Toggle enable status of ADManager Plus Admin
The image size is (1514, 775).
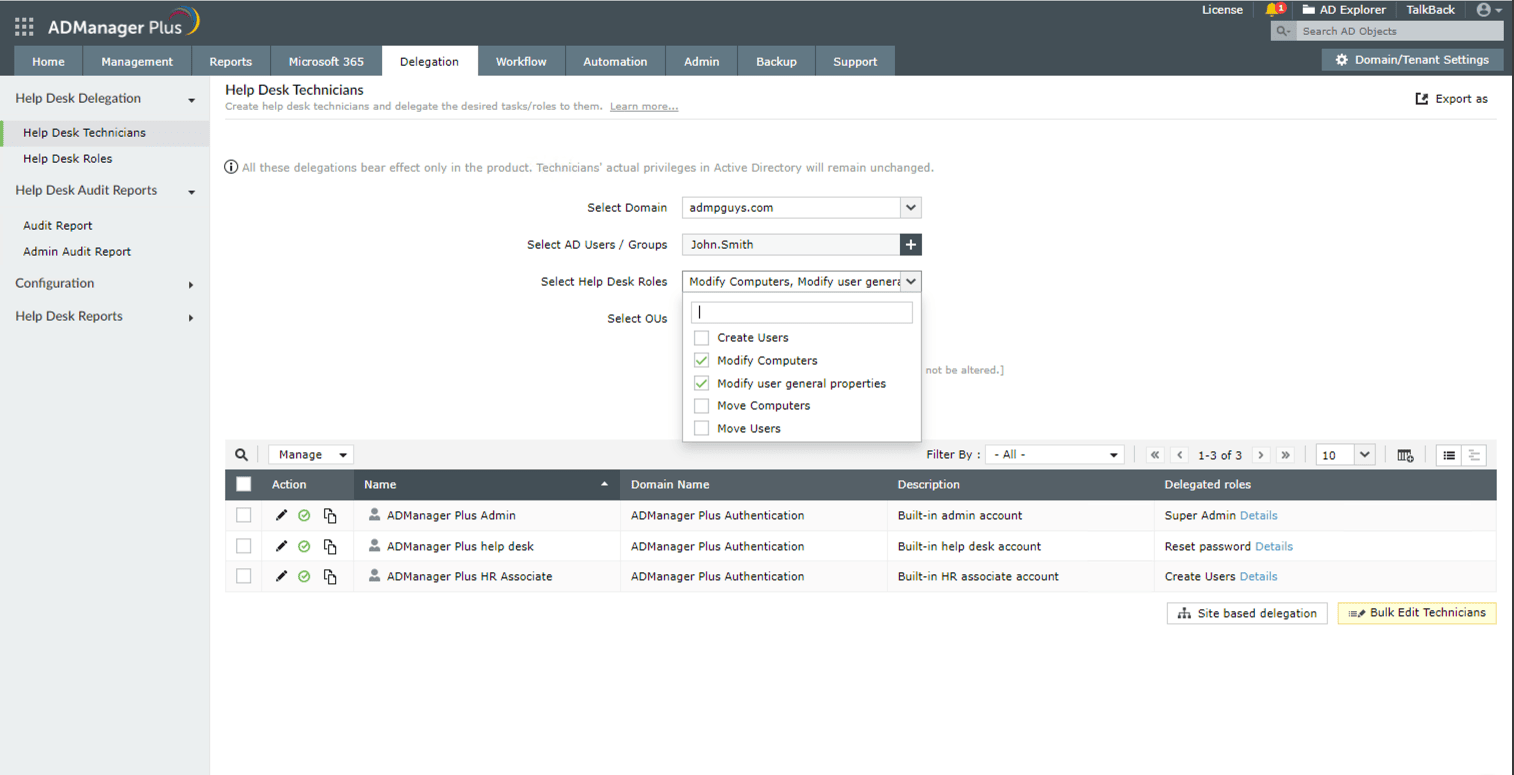[x=304, y=516]
